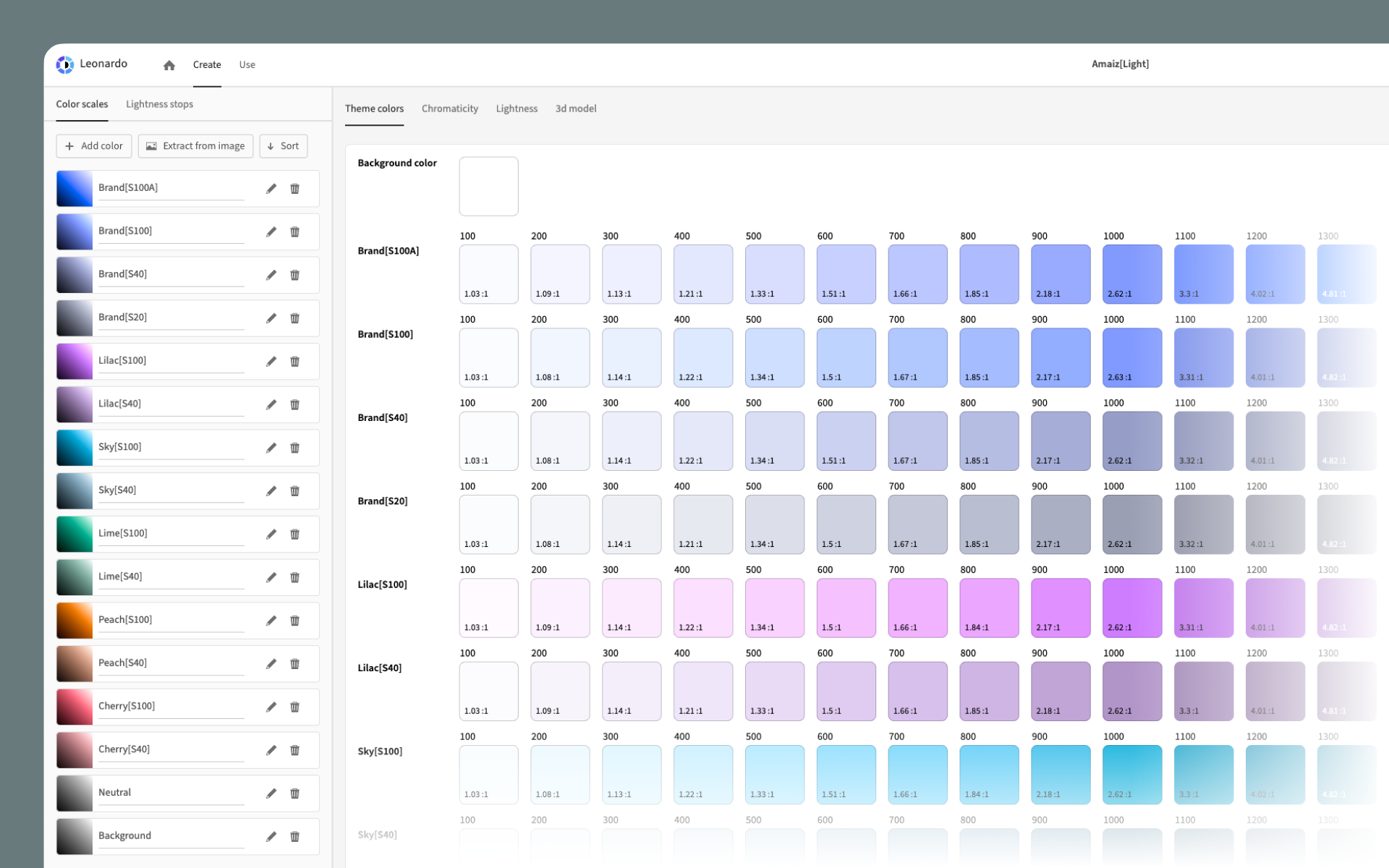
Task: Select Brand[S40] 700 swatch
Action: pyautogui.click(x=917, y=441)
